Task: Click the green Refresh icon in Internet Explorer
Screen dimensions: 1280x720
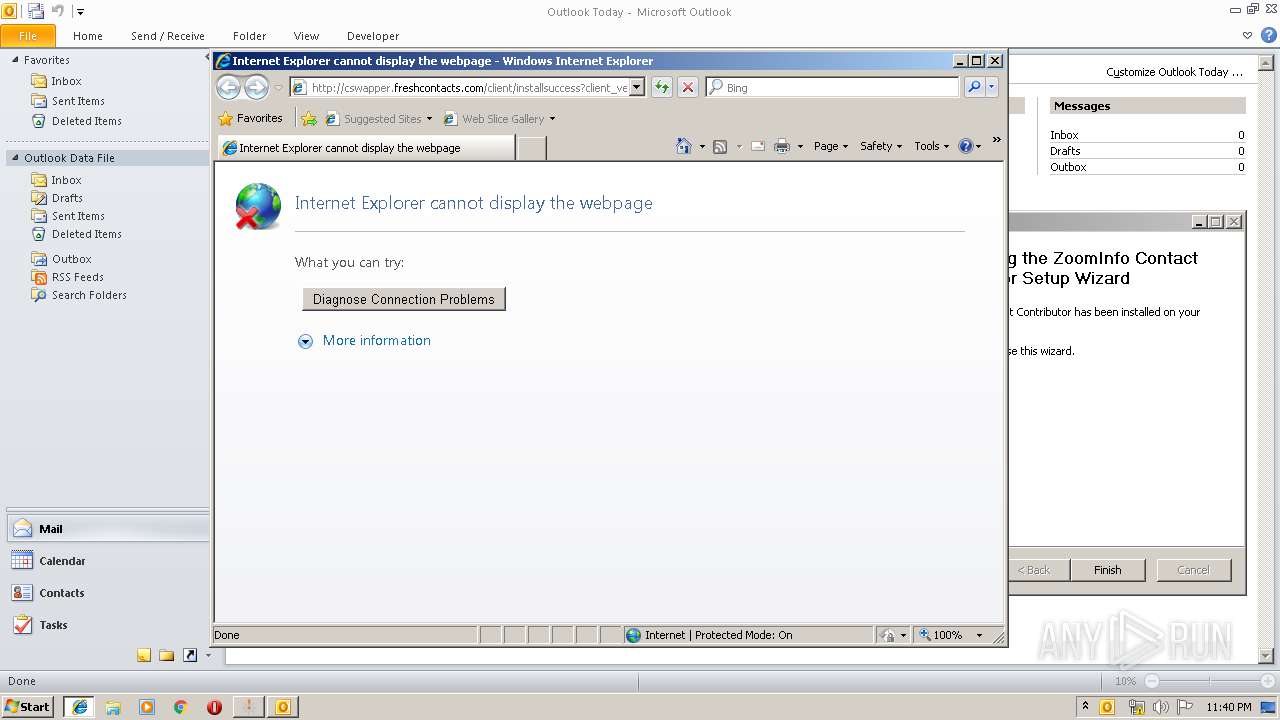Action: [x=661, y=88]
